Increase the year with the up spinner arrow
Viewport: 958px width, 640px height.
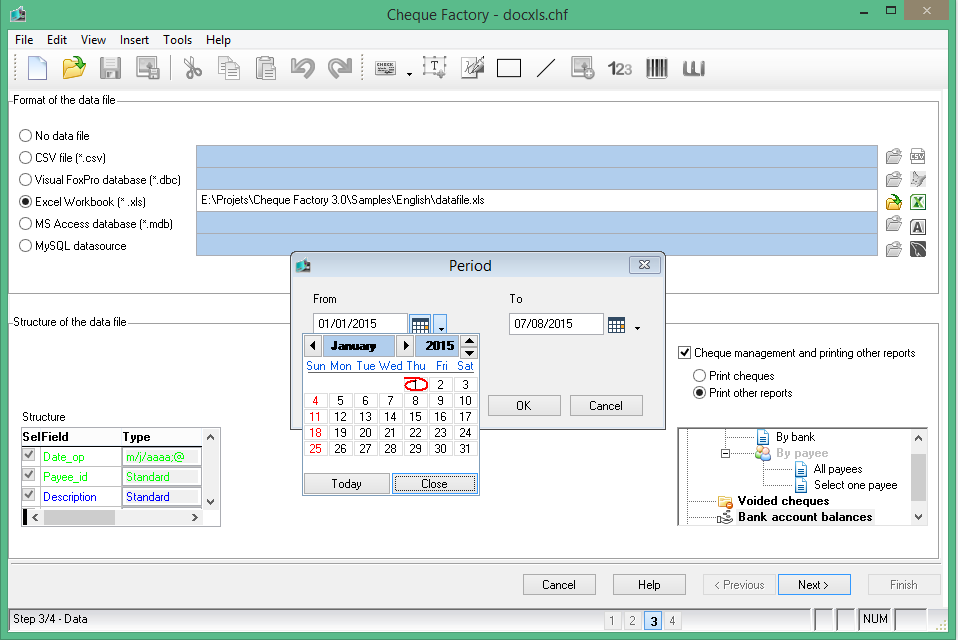[x=469, y=341]
